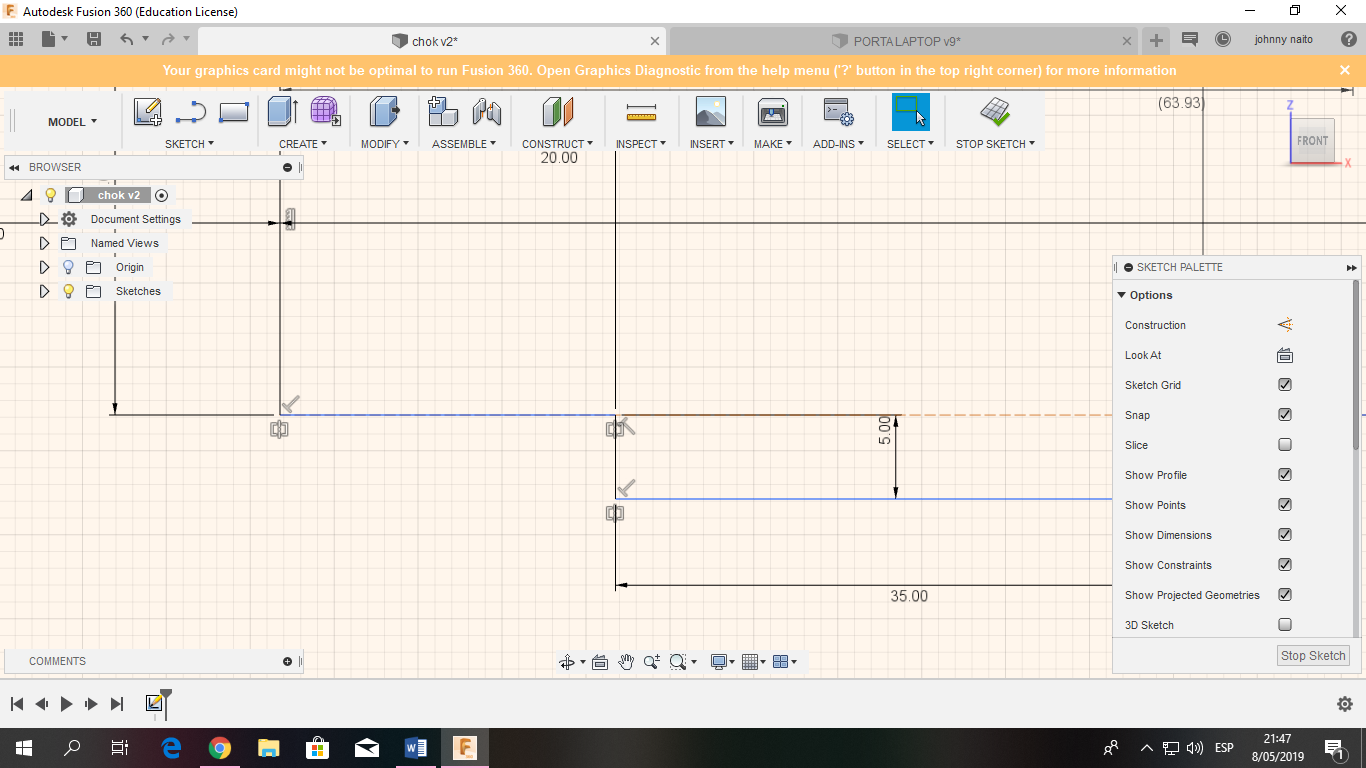Viewport: 1366px width, 768px height.
Task: Expand the Sketches tree node
Action: [x=44, y=291]
